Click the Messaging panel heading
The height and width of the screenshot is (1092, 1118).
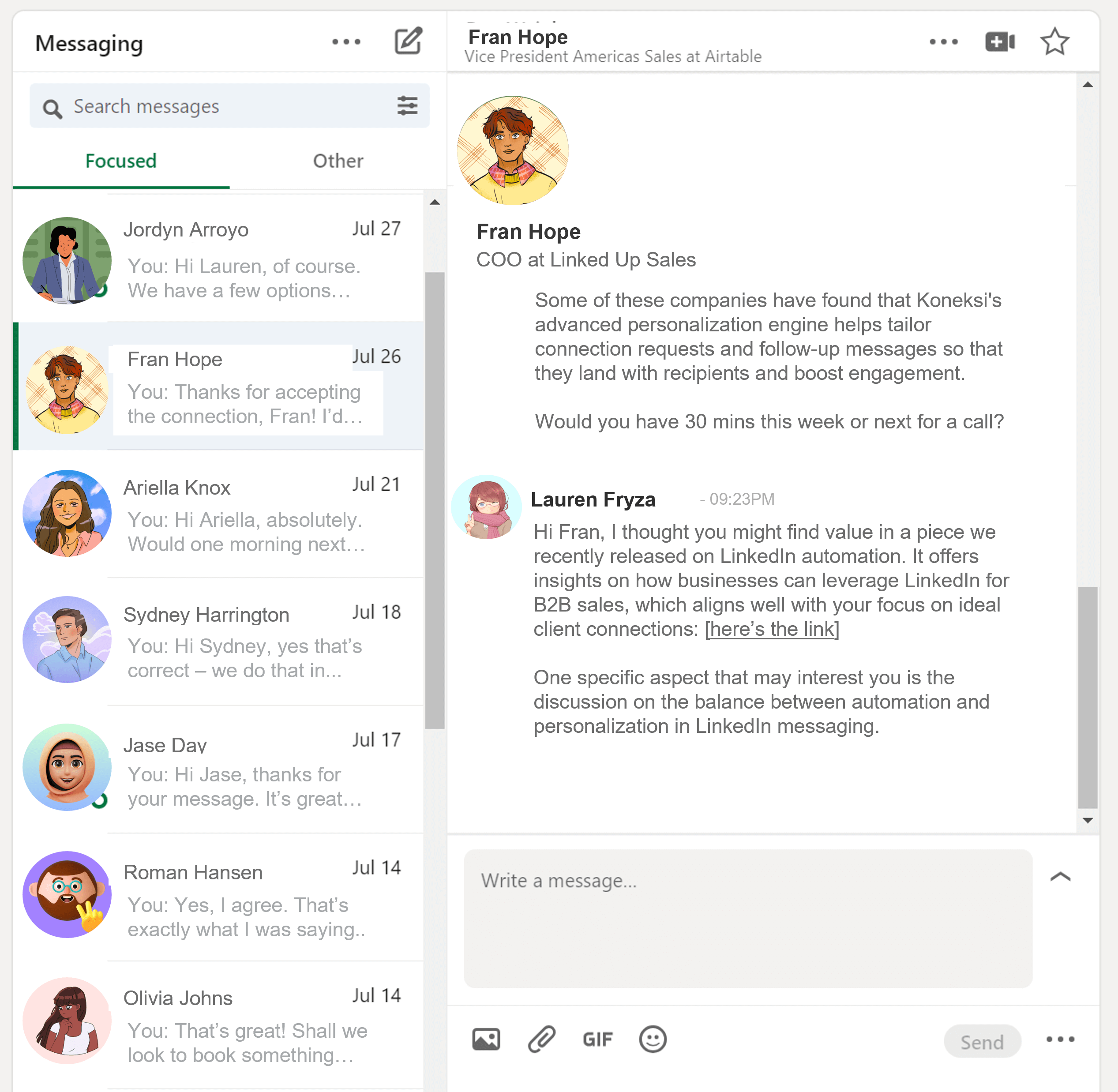pos(89,44)
